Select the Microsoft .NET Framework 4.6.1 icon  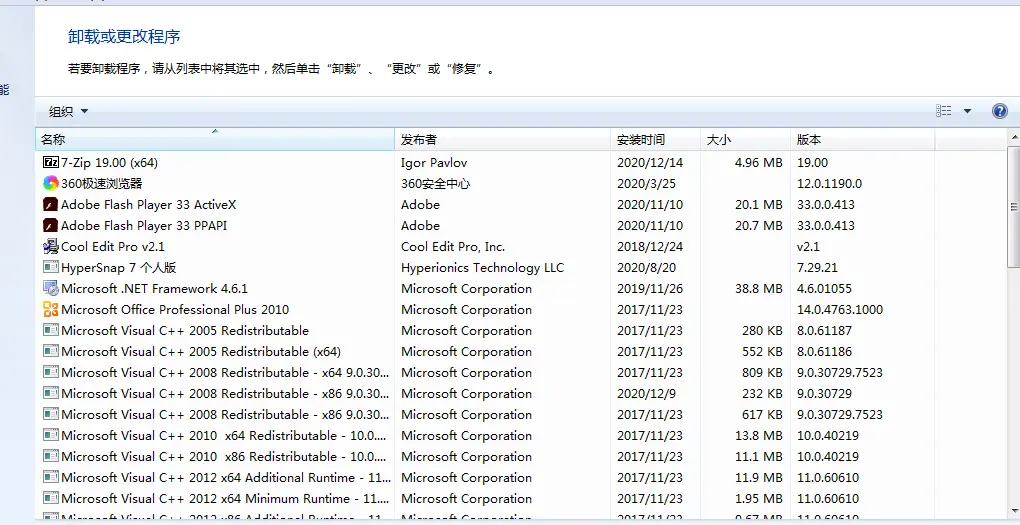point(51,288)
